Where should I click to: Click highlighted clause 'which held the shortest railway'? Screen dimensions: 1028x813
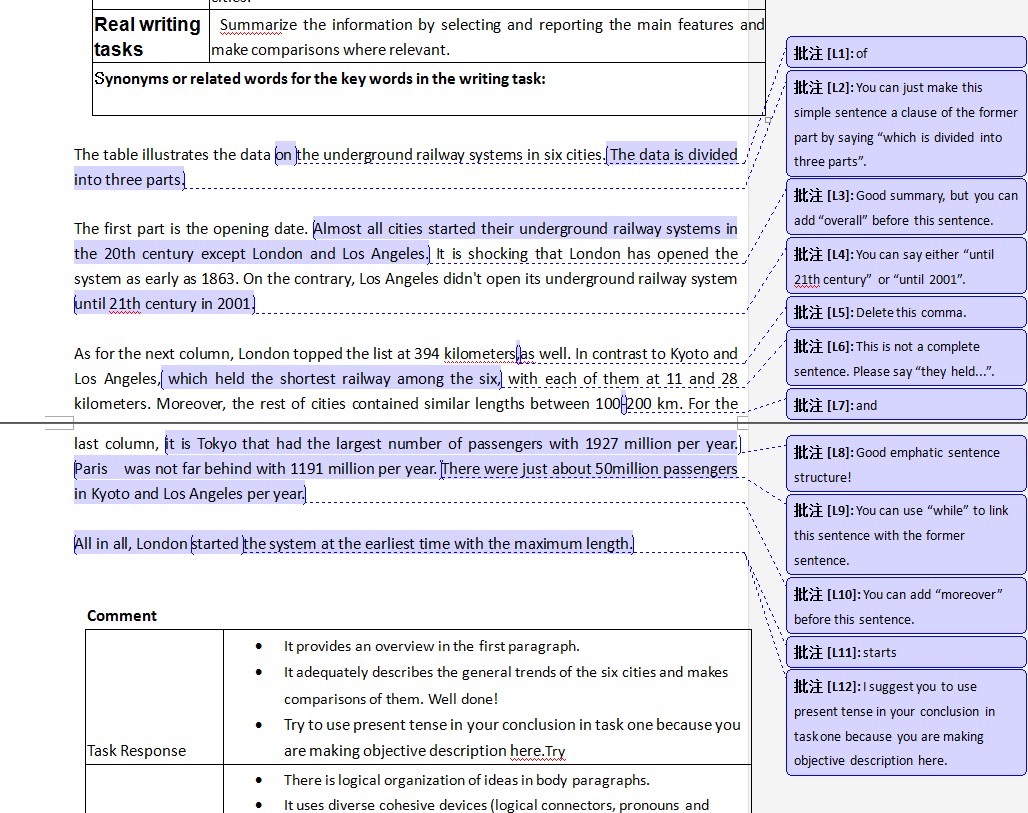pos(333,379)
